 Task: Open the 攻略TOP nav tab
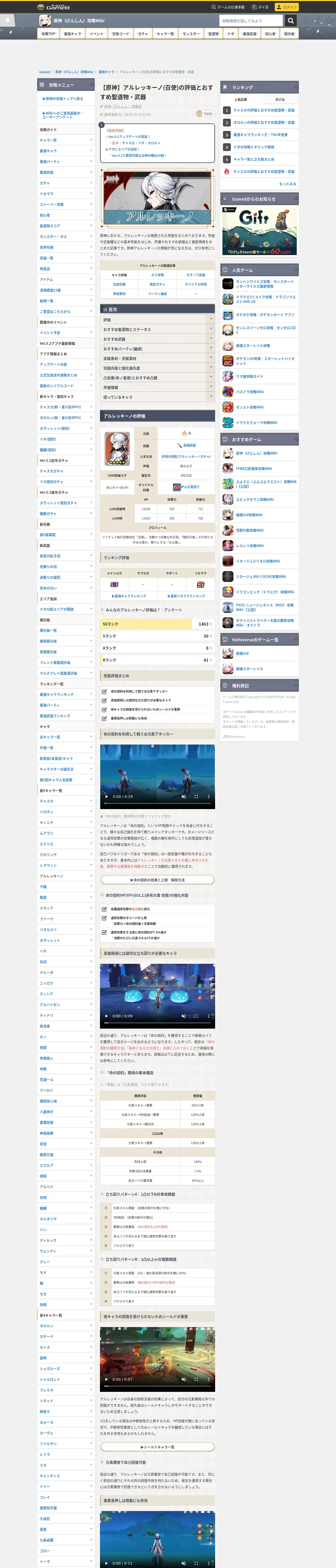tap(48, 34)
